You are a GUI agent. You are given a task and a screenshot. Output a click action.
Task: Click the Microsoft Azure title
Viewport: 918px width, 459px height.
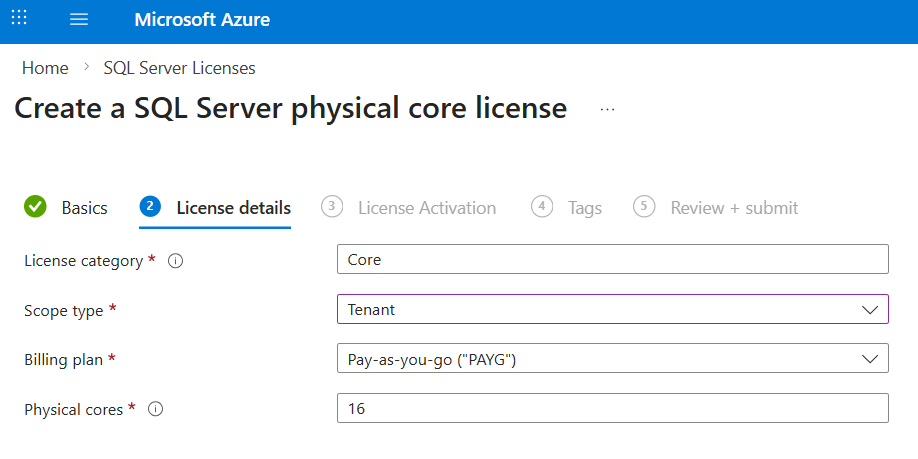(202, 19)
